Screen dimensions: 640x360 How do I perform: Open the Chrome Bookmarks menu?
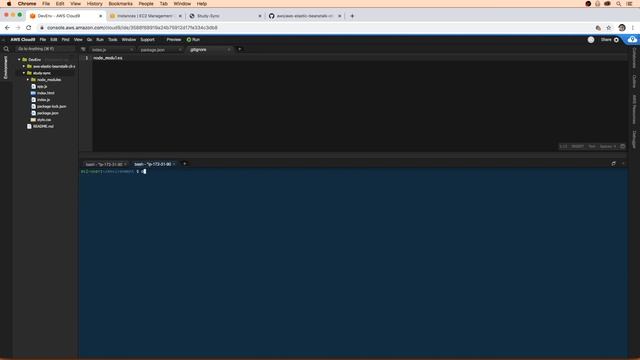(120, 4)
